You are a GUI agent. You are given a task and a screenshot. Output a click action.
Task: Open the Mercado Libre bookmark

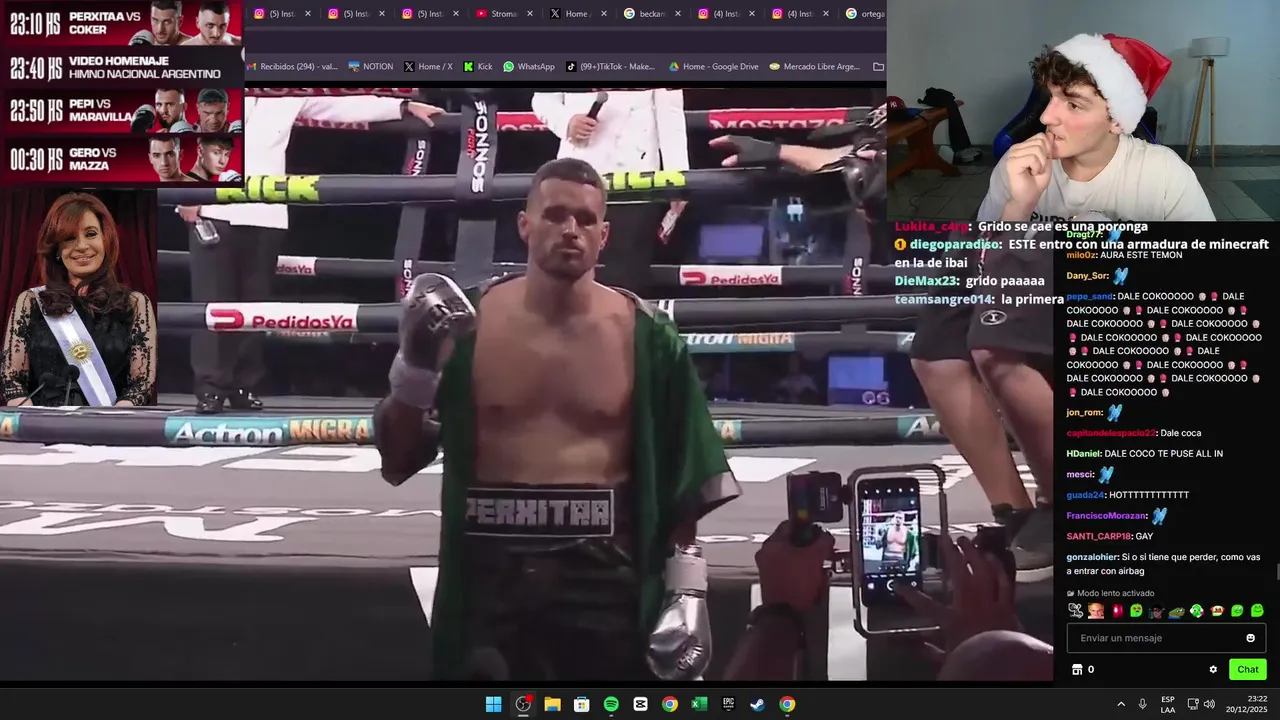click(x=814, y=67)
